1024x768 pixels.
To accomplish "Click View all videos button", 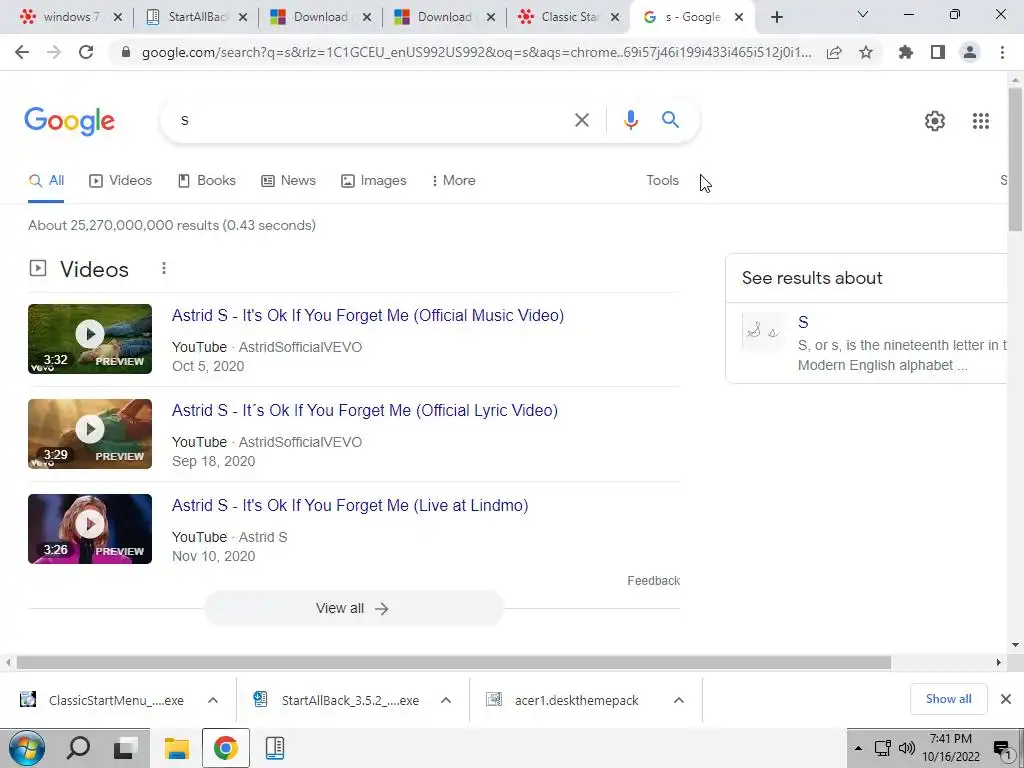I will point(353,609).
